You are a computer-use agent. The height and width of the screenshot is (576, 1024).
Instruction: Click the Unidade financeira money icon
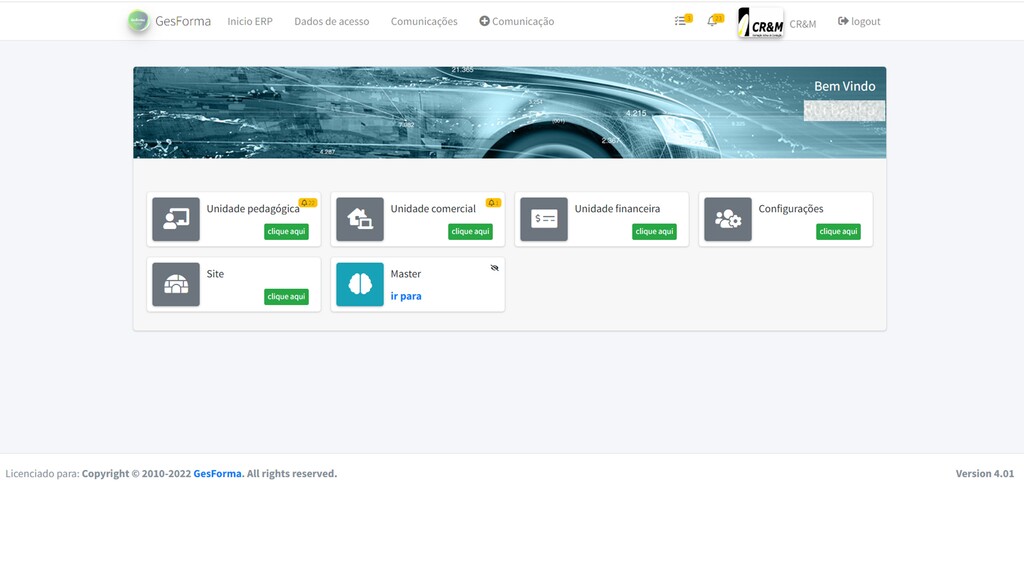coord(544,219)
